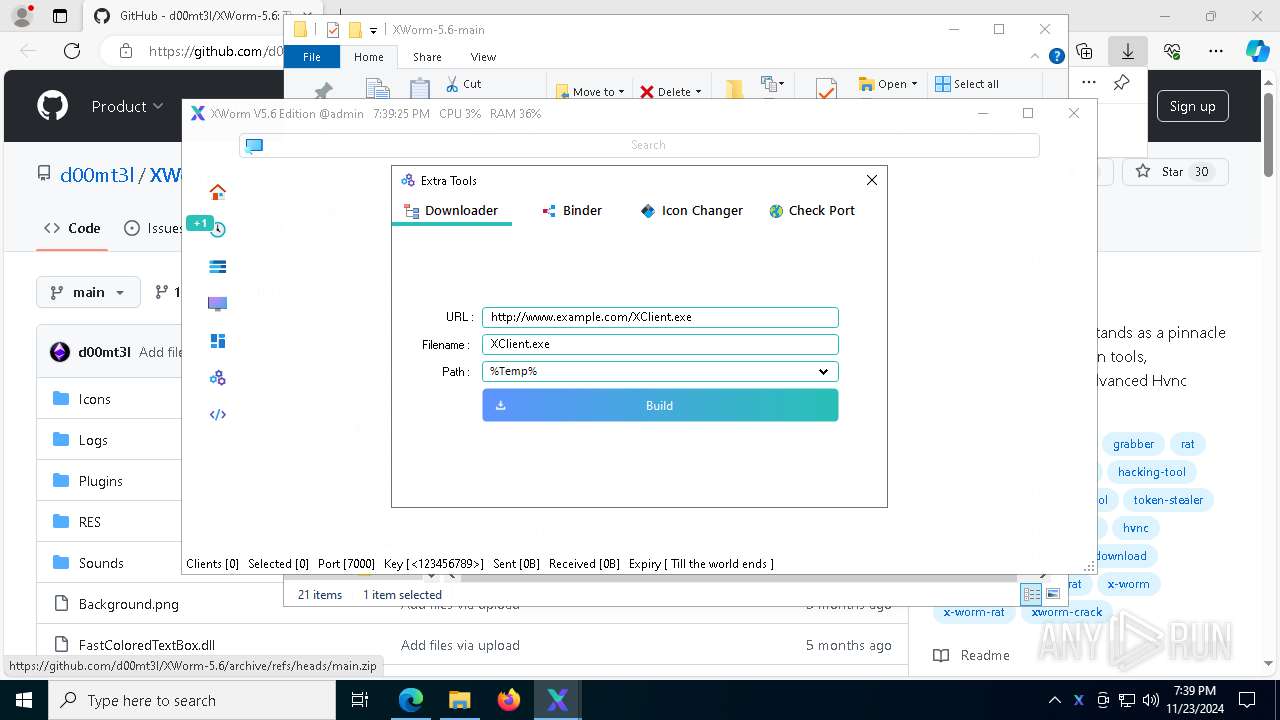This screenshot has width=1280, height=720.
Task: Click the hacking-tool topic tag
Action: (1152, 472)
